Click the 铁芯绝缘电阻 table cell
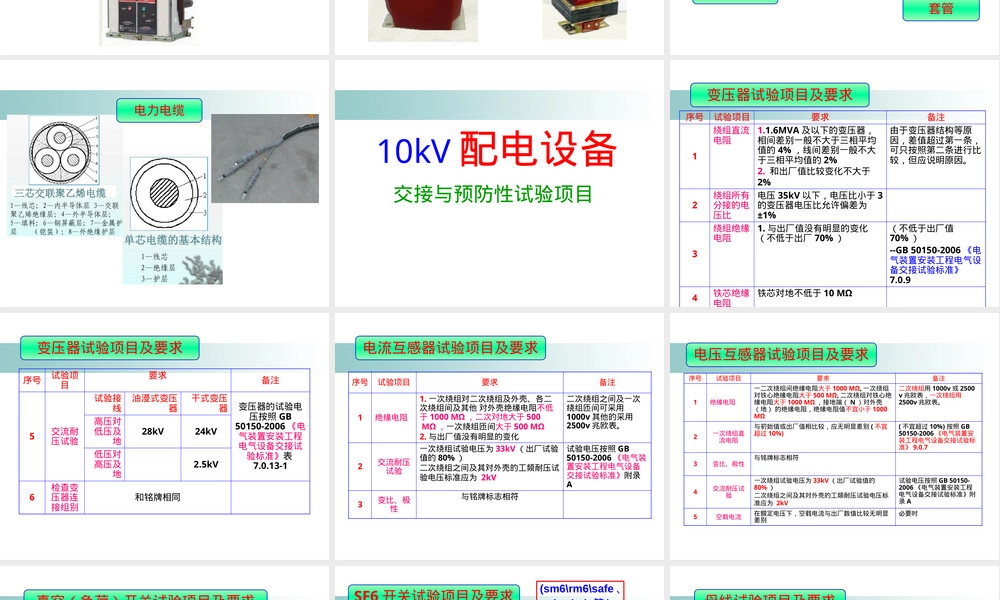 (732, 297)
